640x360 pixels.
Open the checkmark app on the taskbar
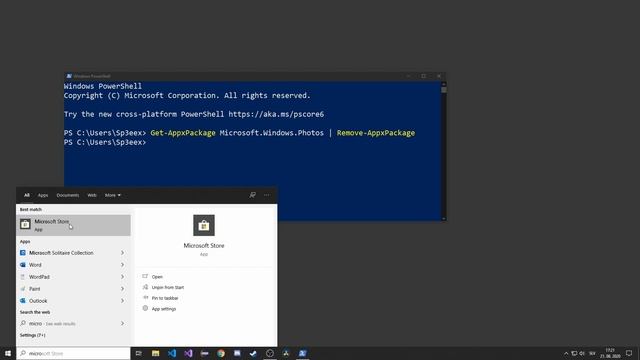(x=253, y=353)
